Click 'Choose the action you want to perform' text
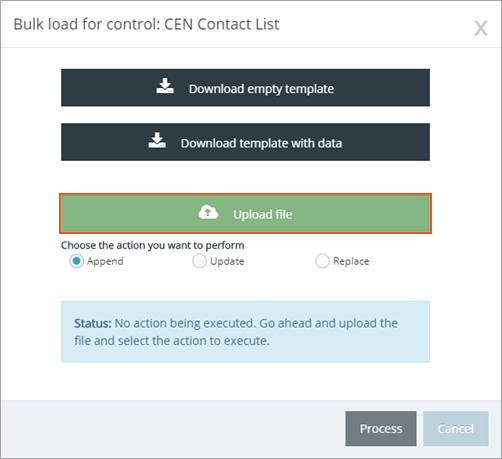 (x=153, y=245)
